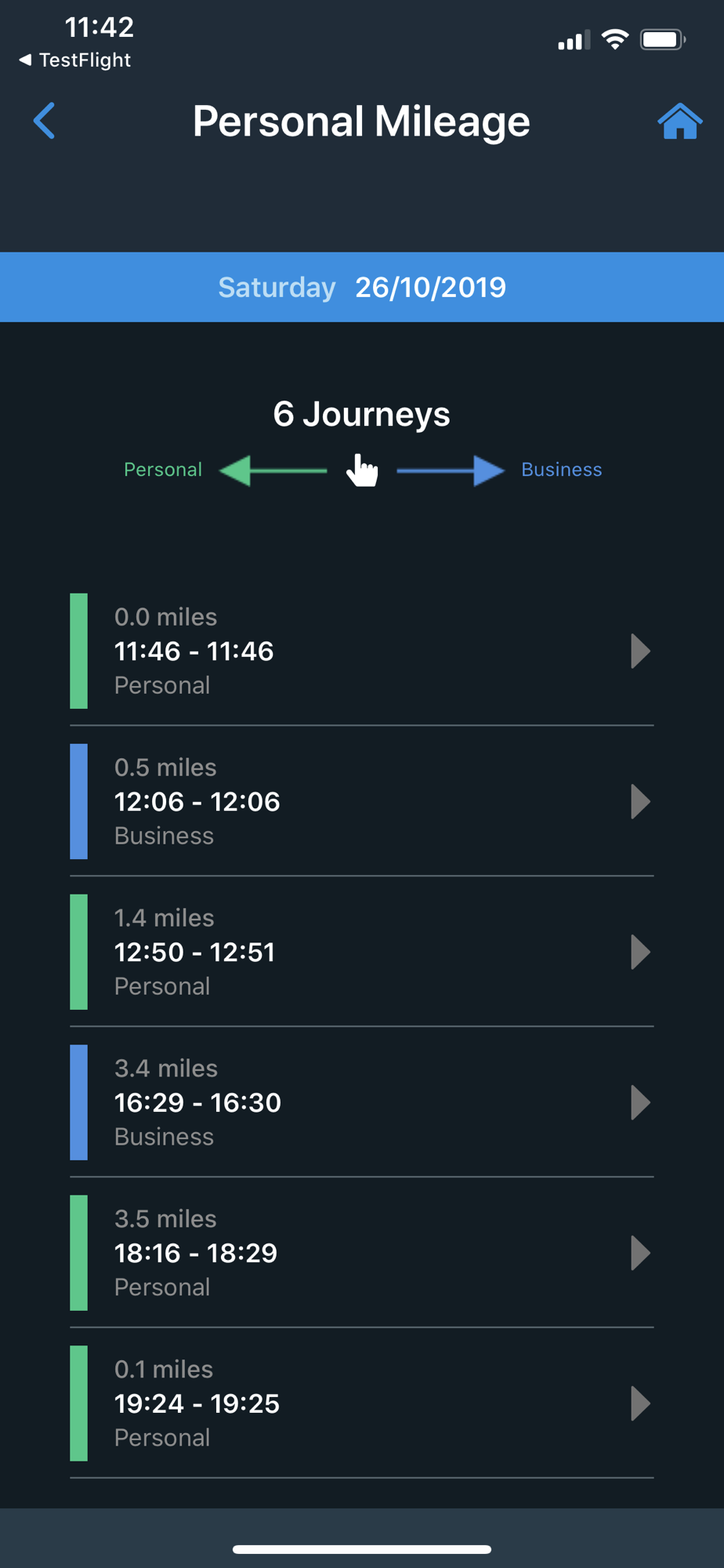The height and width of the screenshot is (1568, 724).
Task: Tap the battery indicator icon
Action: (663, 39)
